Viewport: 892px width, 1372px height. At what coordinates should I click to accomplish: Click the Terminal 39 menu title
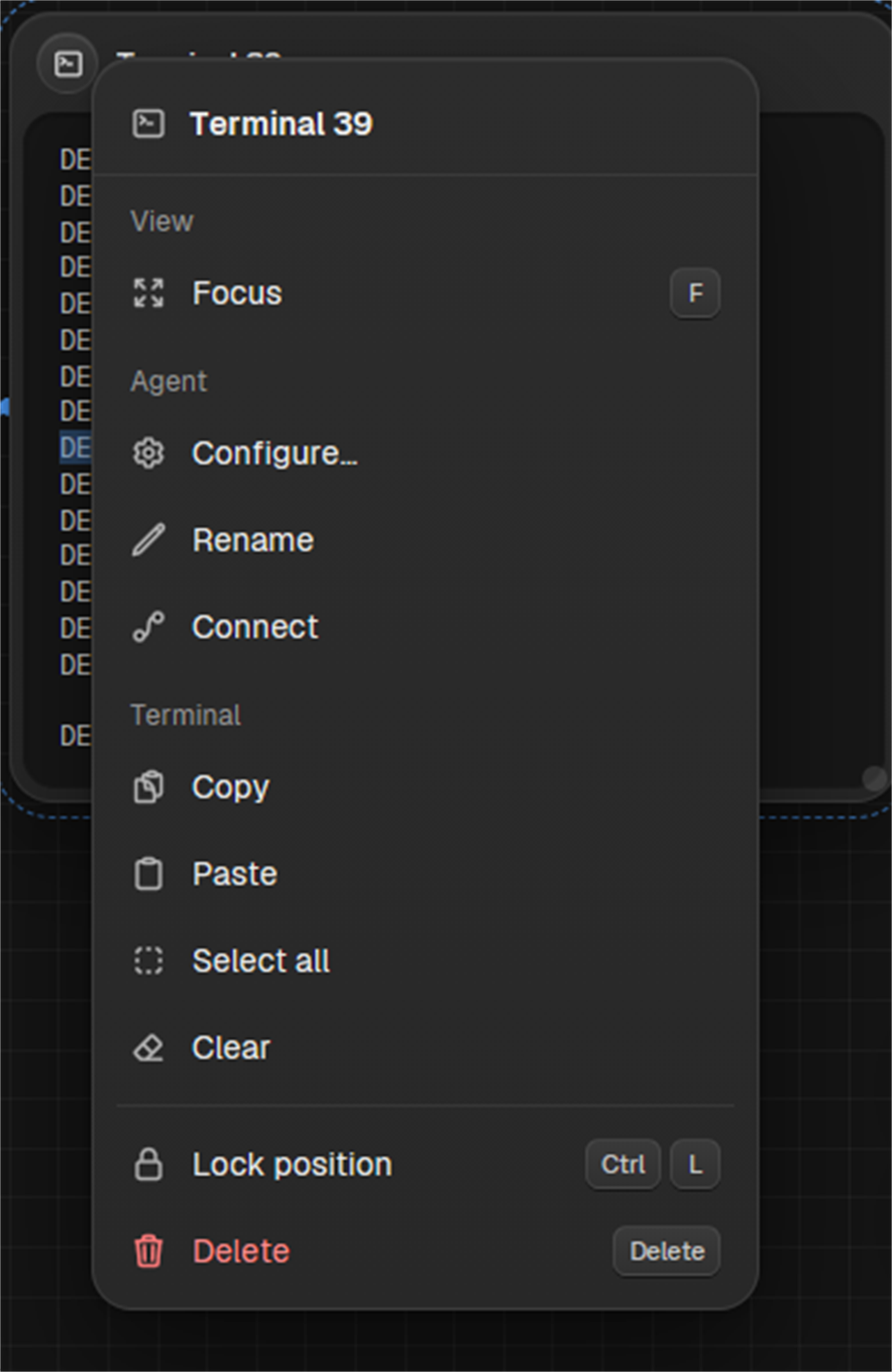click(281, 124)
